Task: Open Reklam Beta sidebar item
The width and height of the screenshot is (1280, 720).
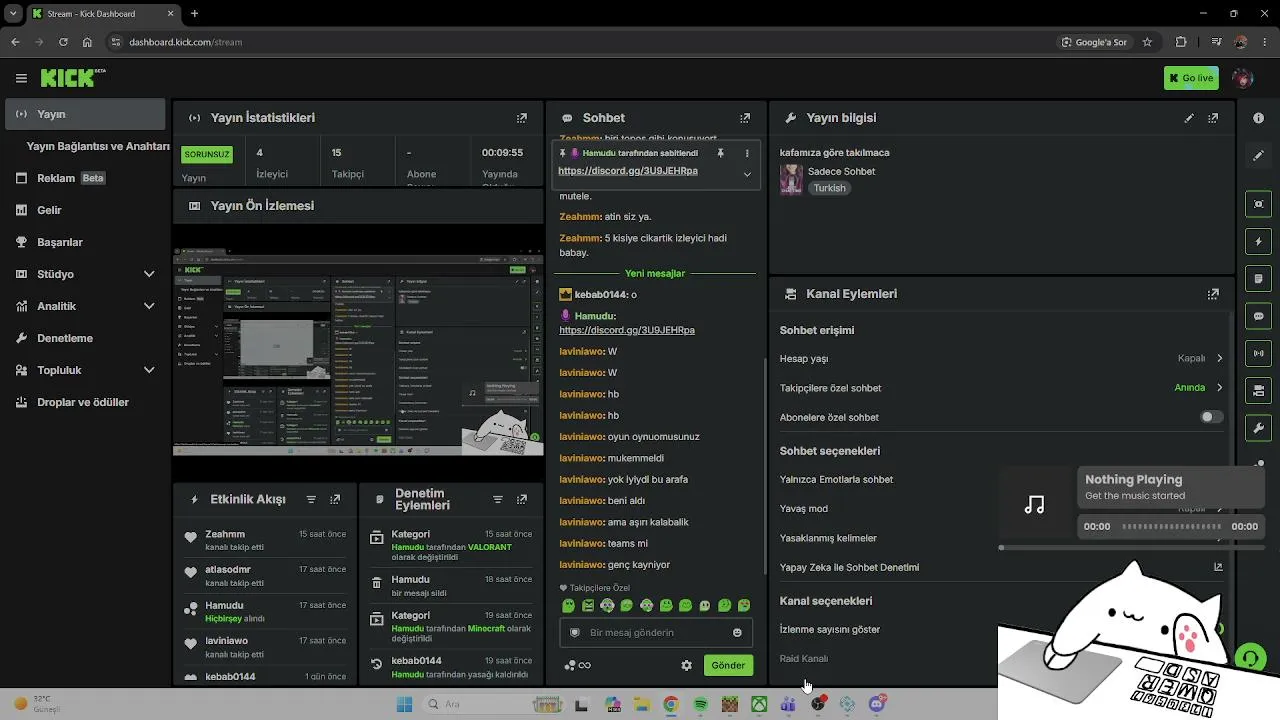Action: pos(83,178)
